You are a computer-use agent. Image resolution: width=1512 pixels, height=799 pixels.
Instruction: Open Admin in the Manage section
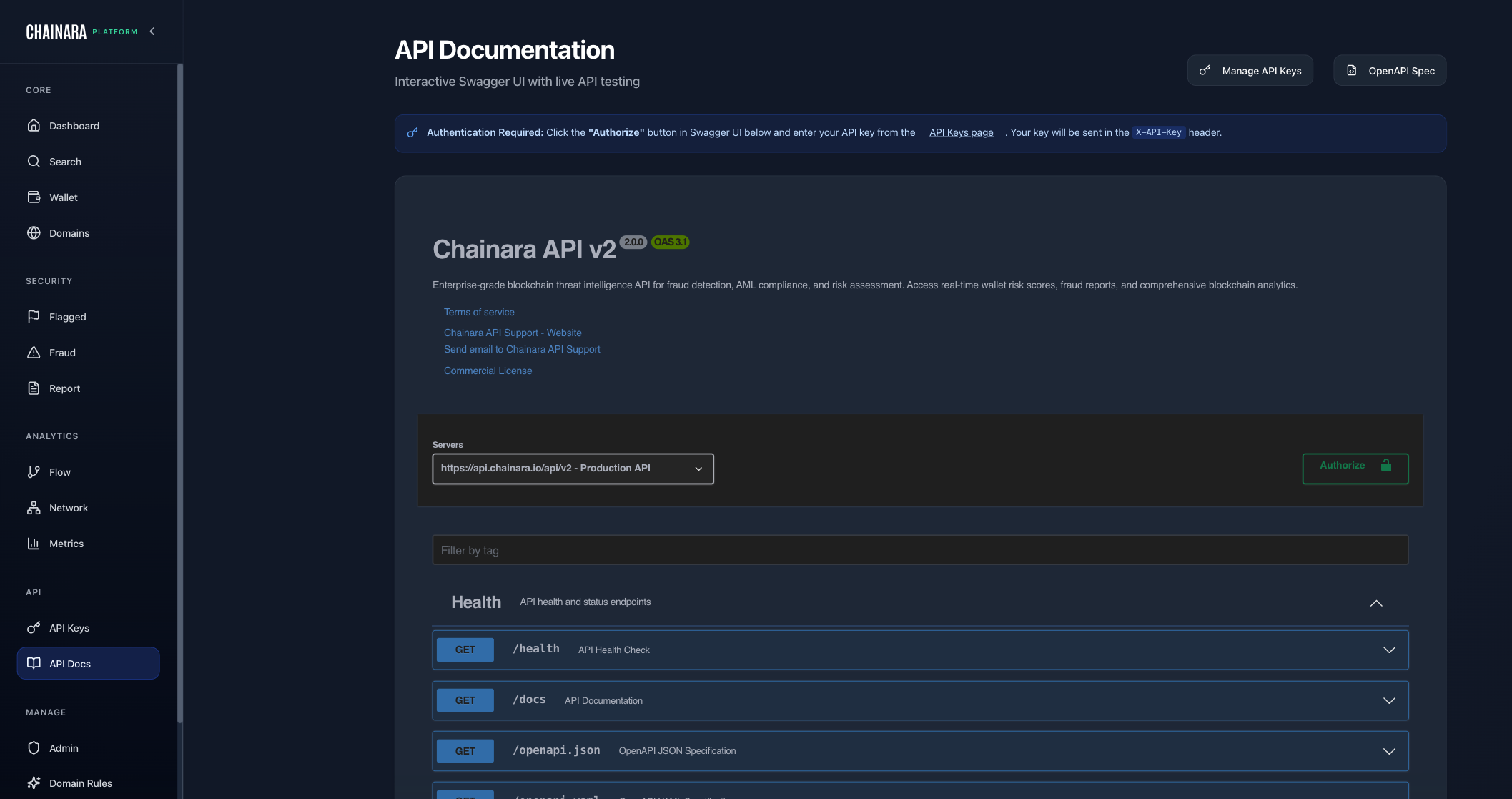coord(88,747)
